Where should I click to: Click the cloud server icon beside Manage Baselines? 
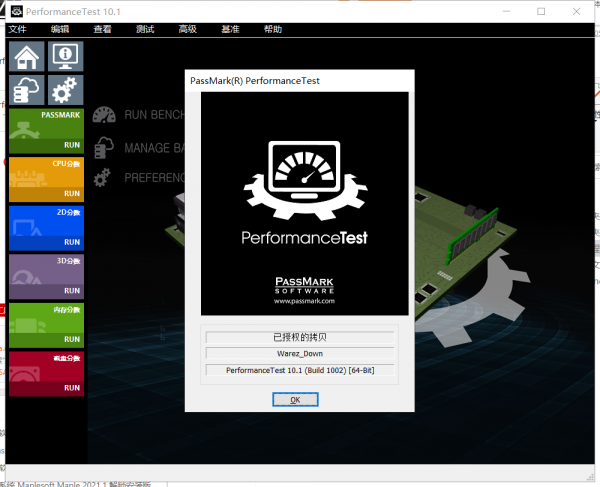[x=104, y=148]
